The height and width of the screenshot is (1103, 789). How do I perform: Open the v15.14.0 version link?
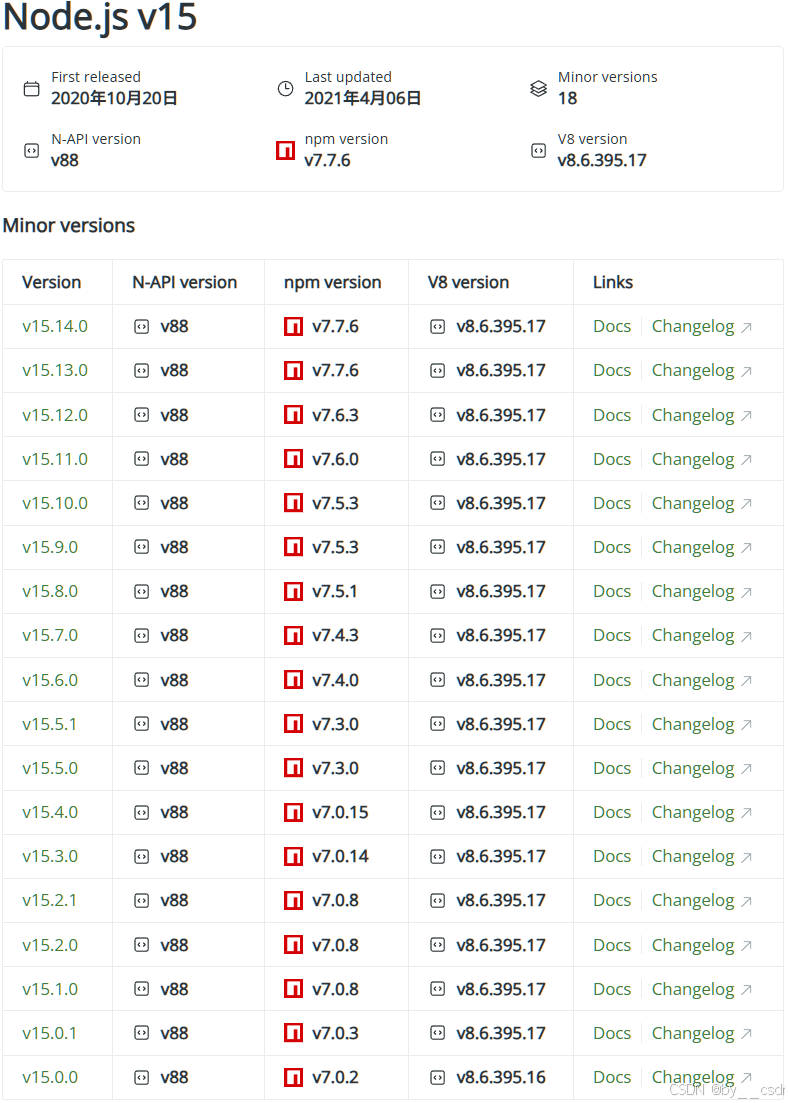tap(55, 326)
